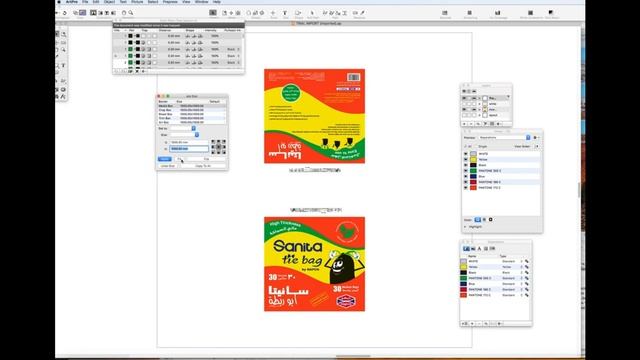Click the plus icon at bottom of Separations panel
Screen dimensions: 640x360
coord(472,323)
